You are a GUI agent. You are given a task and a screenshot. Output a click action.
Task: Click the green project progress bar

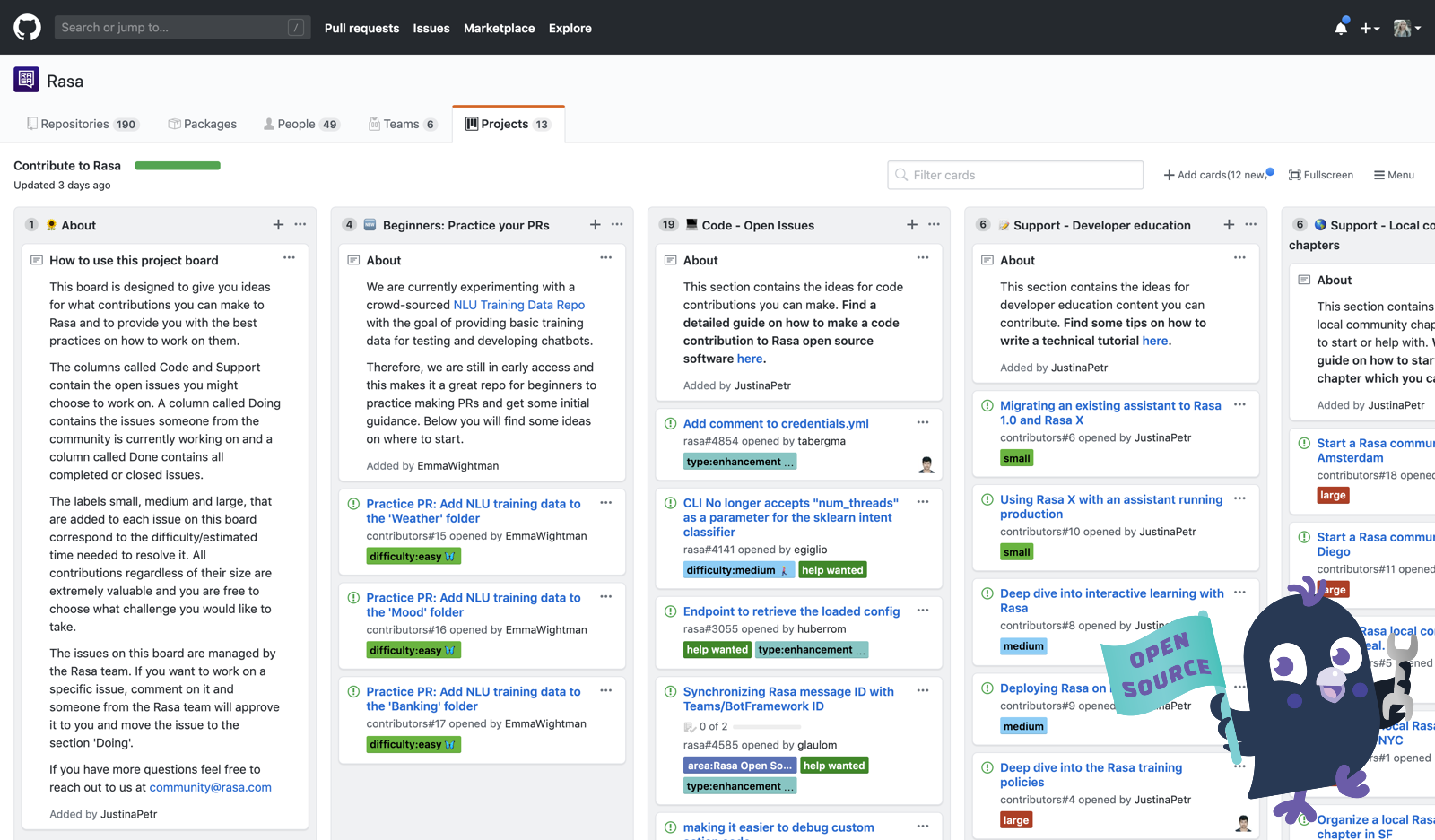click(x=178, y=166)
